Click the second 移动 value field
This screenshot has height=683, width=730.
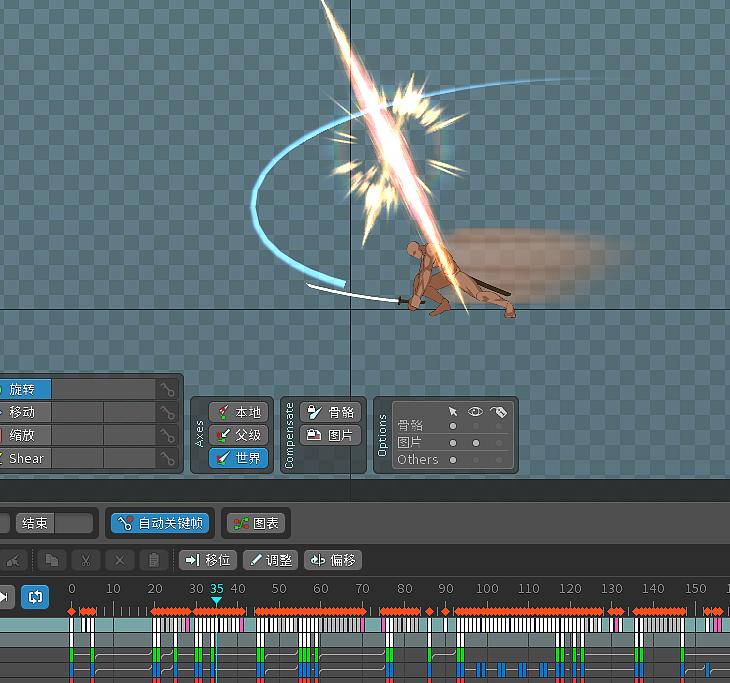129,412
